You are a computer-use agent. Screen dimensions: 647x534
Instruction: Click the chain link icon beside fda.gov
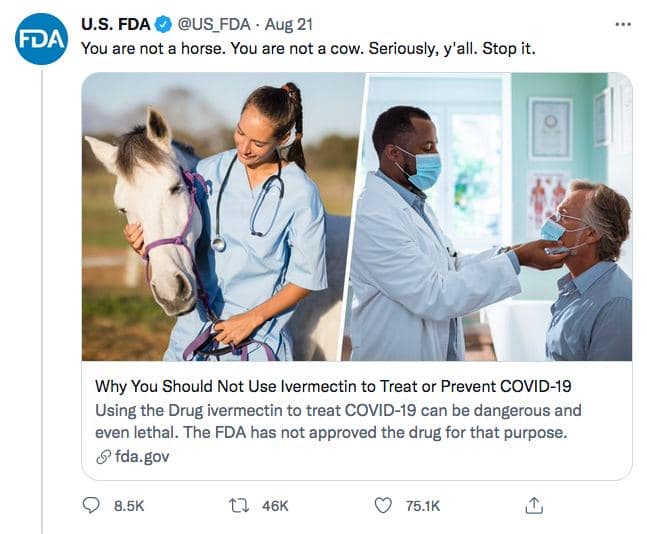103,456
